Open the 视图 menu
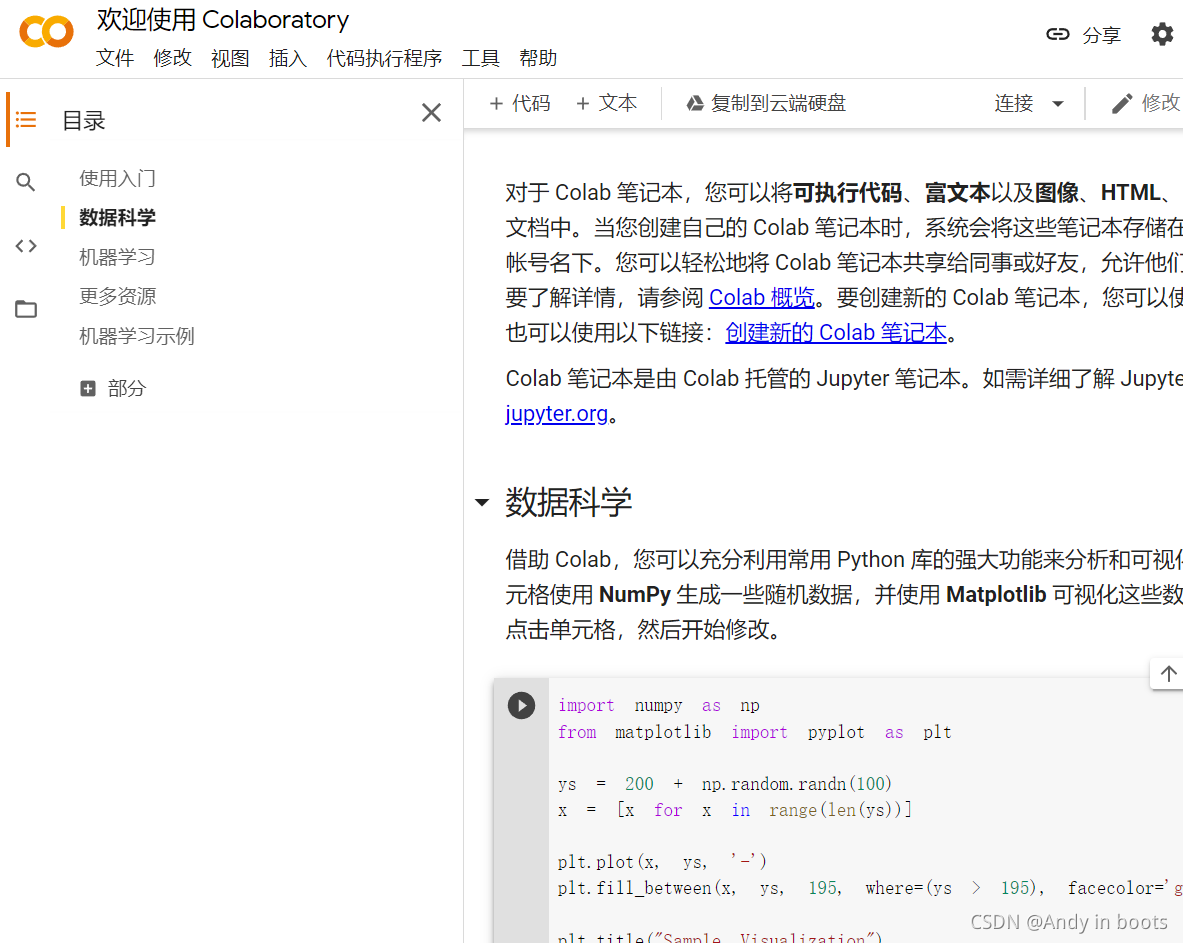Image resolution: width=1183 pixels, height=943 pixels. [x=230, y=58]
